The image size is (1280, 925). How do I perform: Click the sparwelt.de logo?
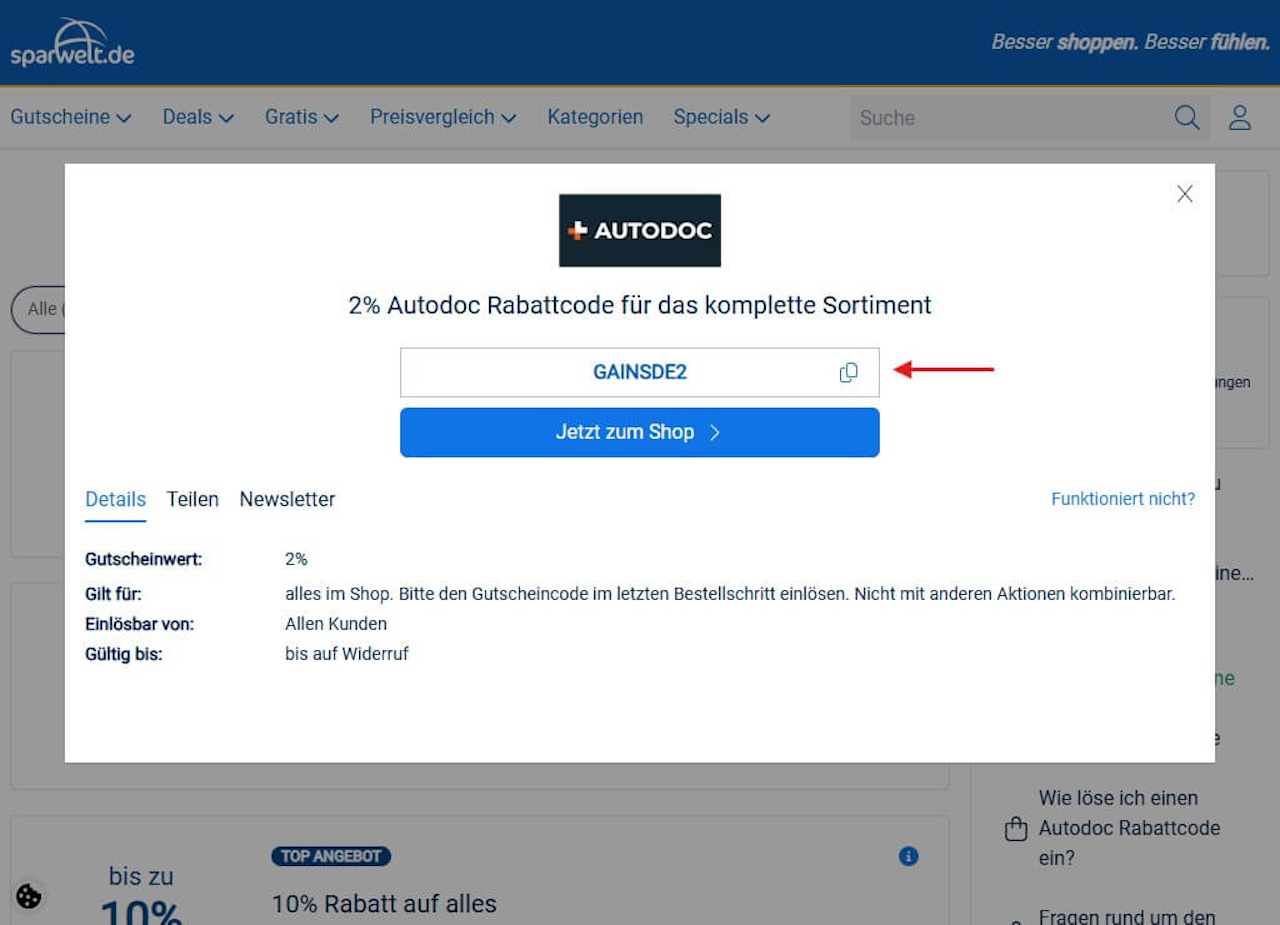(72, 43)
